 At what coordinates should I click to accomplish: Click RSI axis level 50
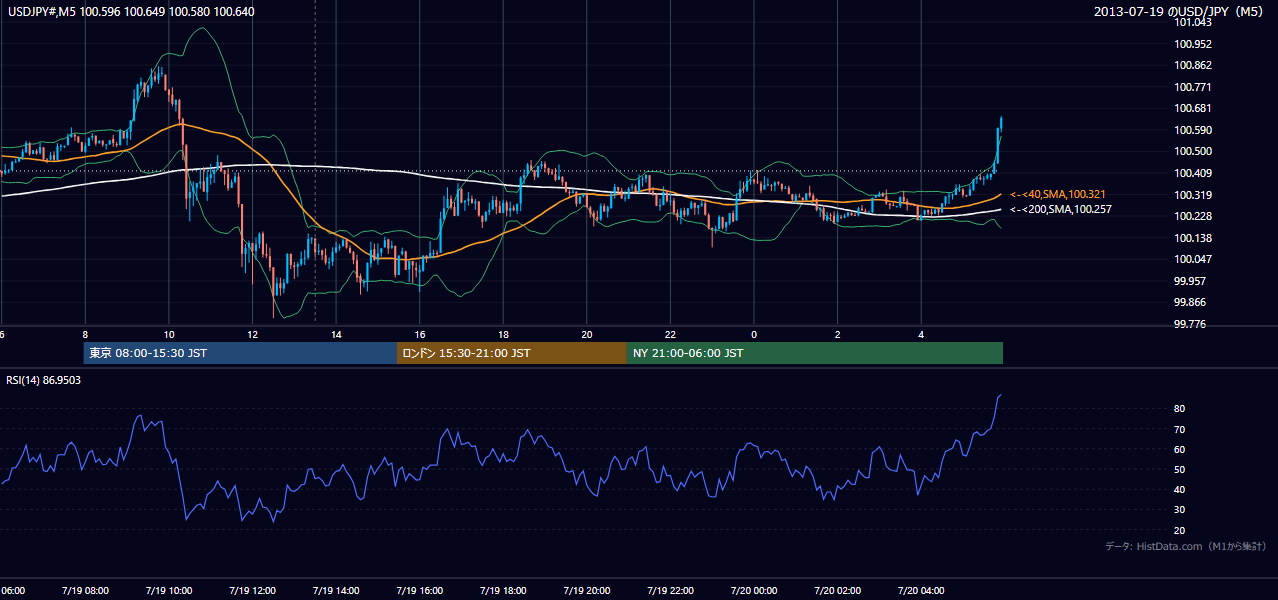click(1180, 469)
